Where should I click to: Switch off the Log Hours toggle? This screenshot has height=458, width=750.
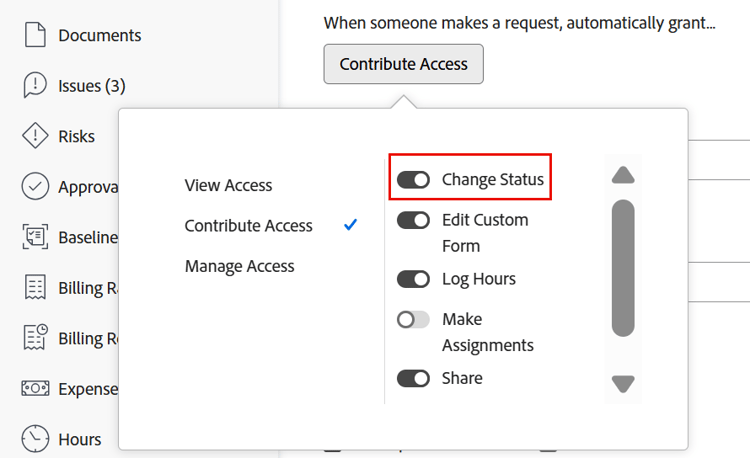pos(413,279)
